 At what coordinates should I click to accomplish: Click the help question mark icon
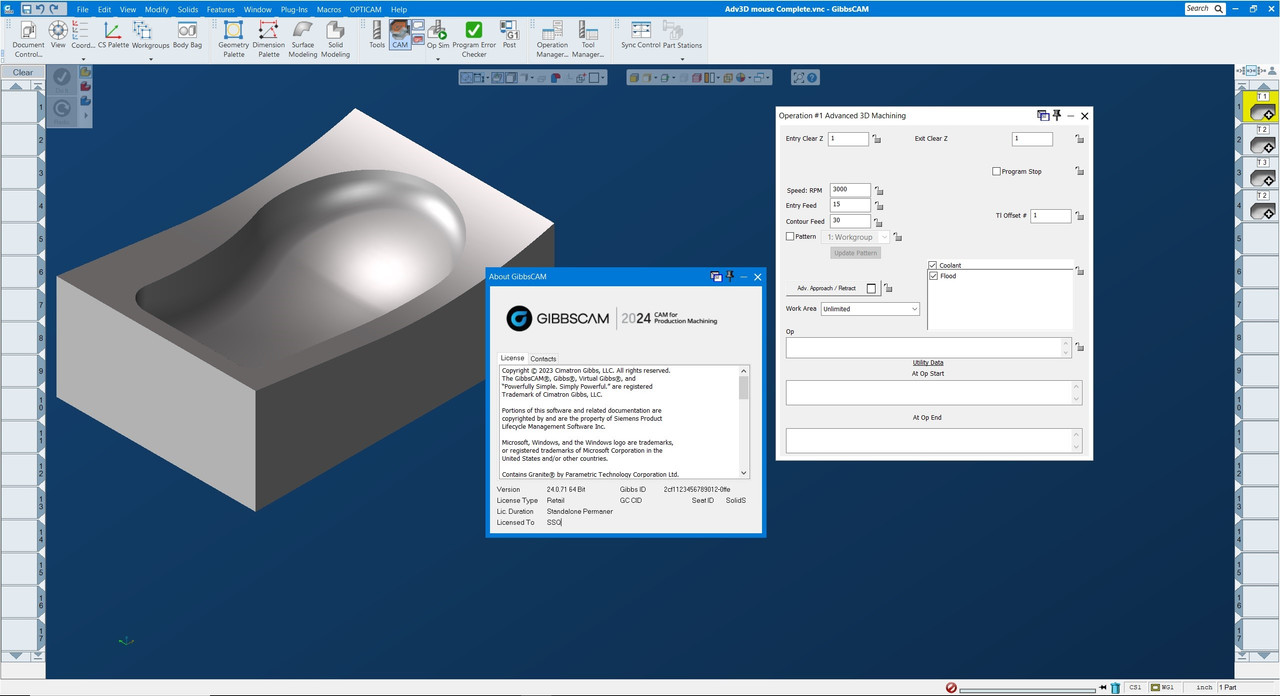(x=812, y=77)
